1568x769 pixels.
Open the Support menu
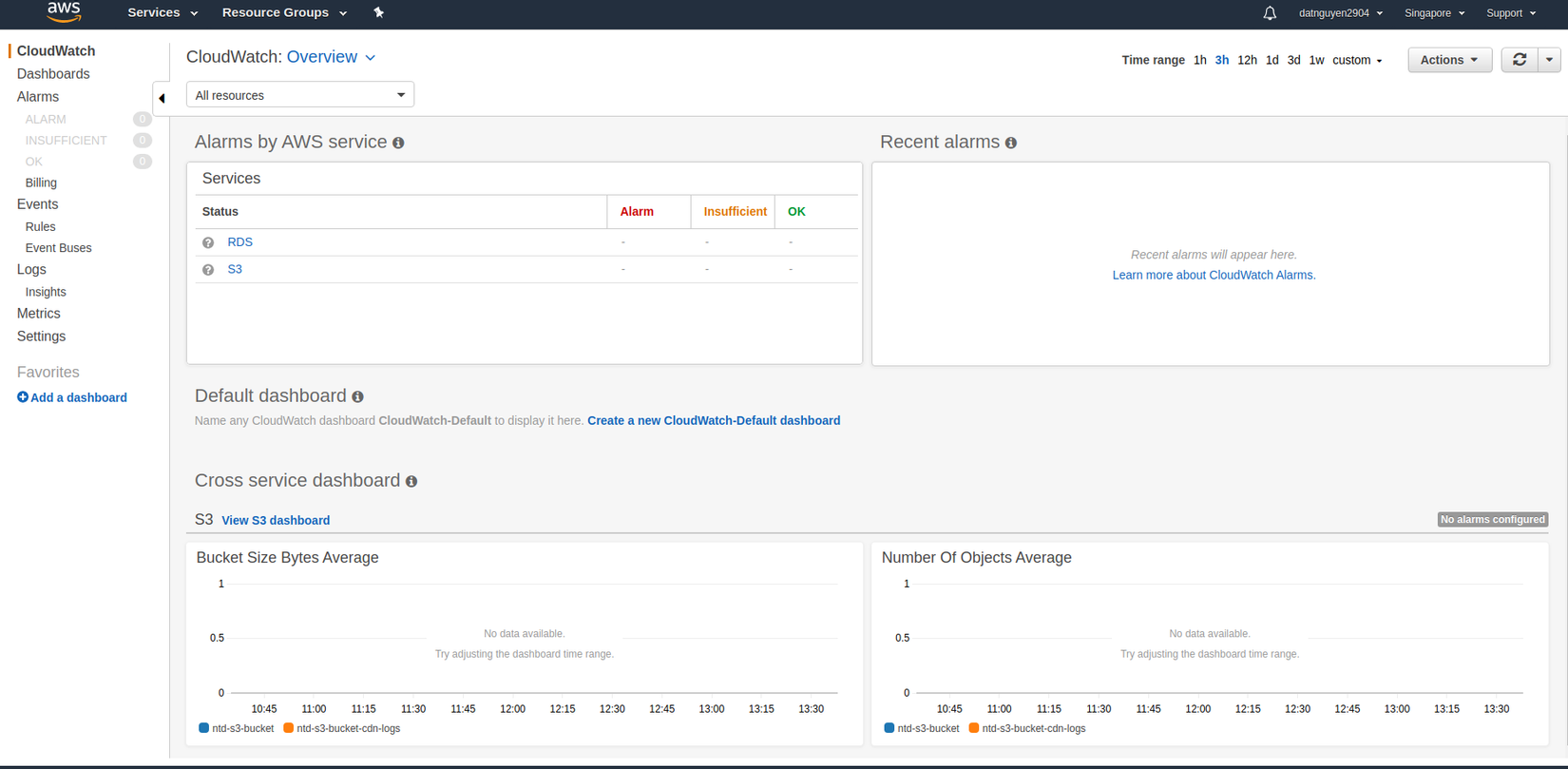coord(1511,13)
